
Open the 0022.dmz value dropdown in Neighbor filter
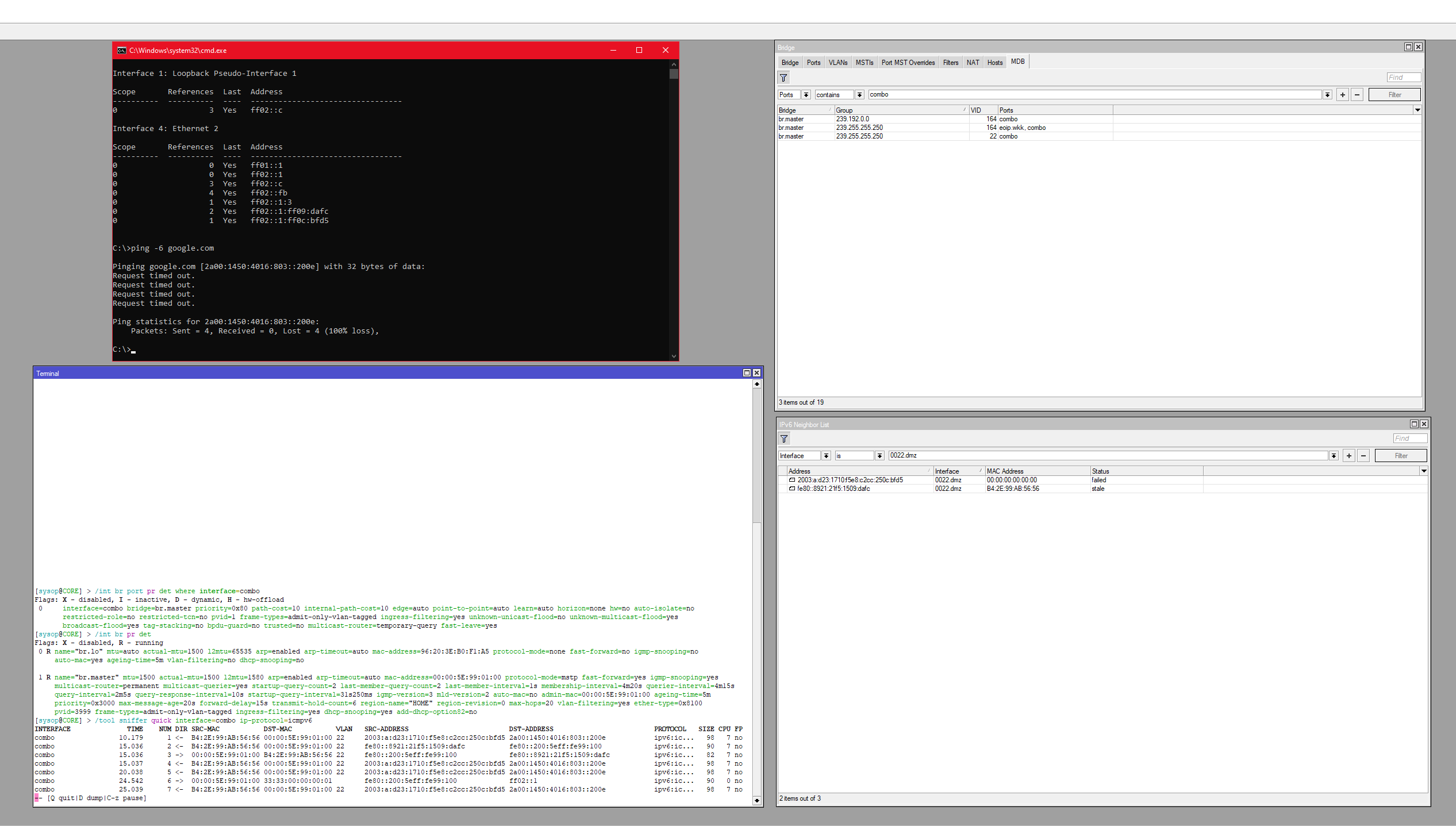tap(1334, 456)
